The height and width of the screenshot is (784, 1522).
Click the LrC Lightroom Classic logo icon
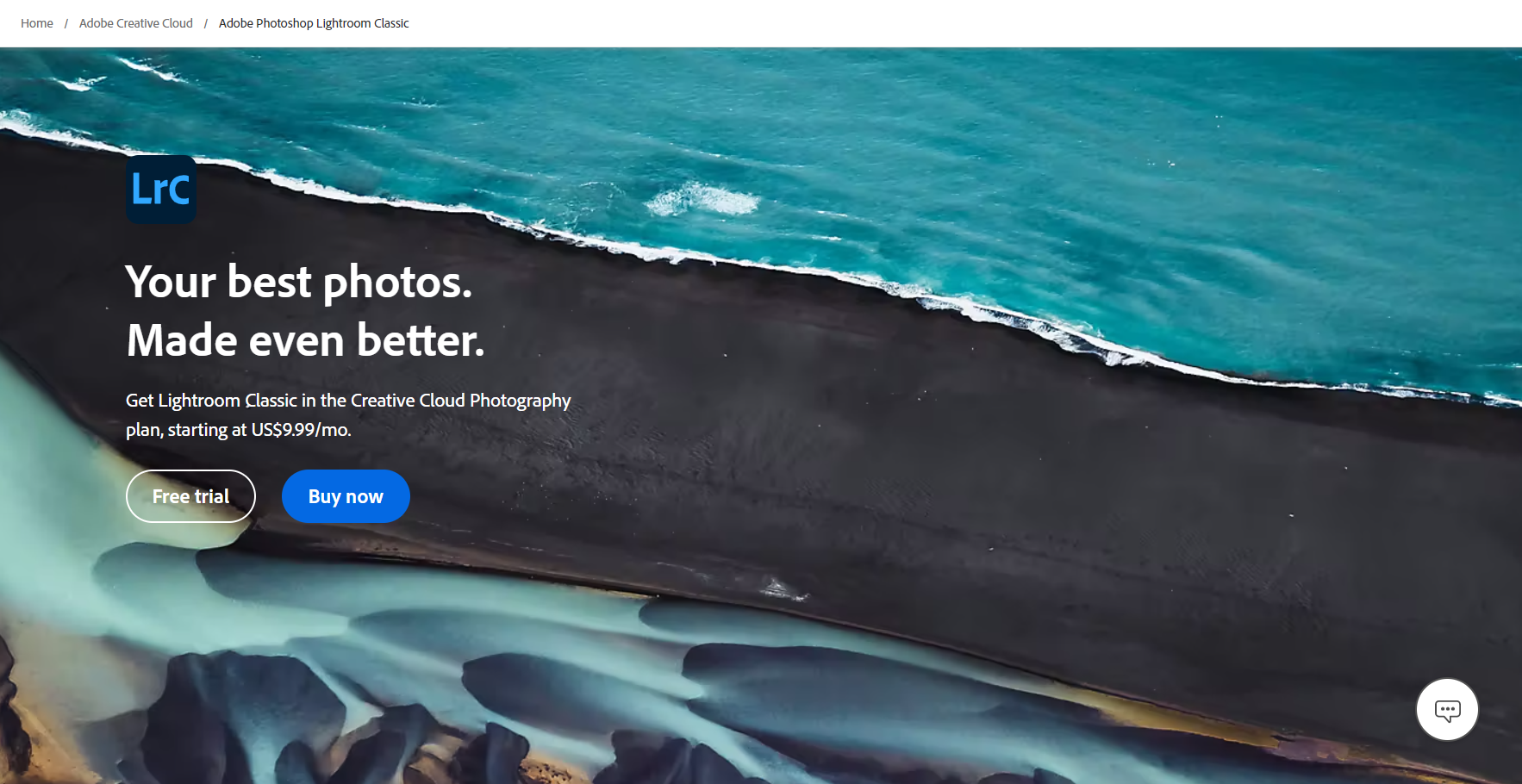pos(161,190)
